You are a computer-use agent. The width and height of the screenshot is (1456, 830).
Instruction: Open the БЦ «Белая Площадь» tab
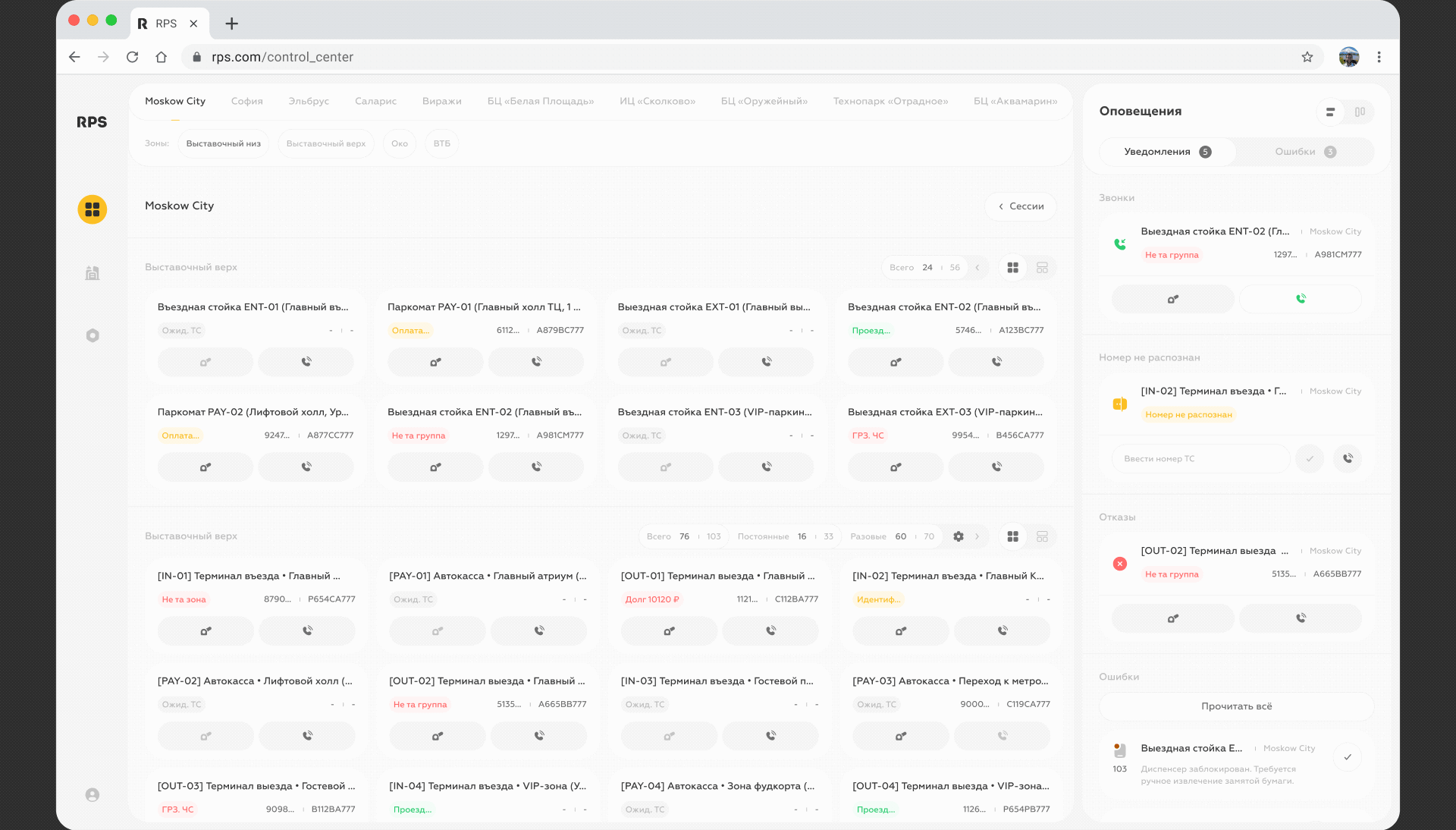(x=541, y=101)
